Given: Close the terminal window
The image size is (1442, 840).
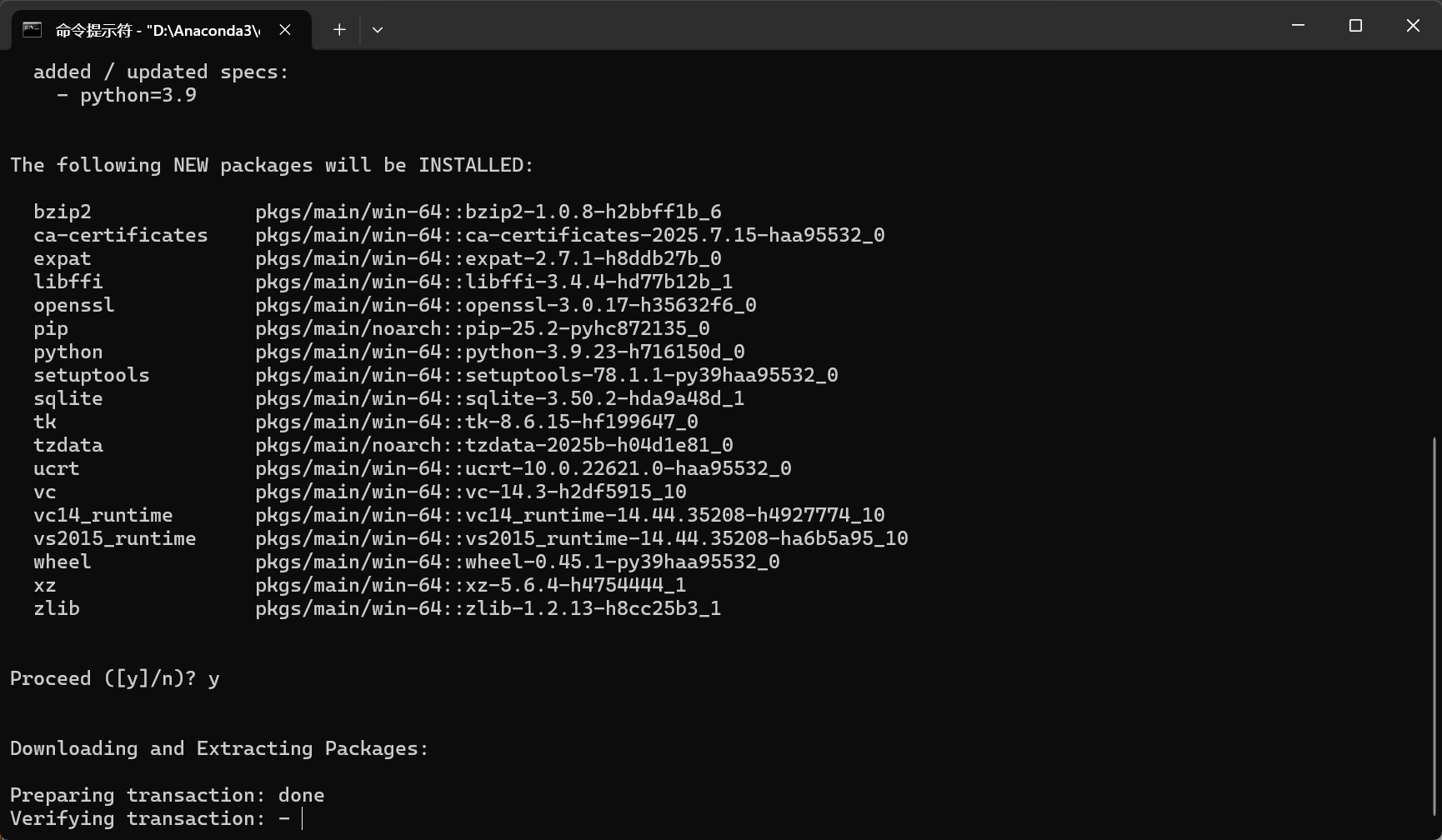Looking at the screenshot, I should pos(1413,26).
